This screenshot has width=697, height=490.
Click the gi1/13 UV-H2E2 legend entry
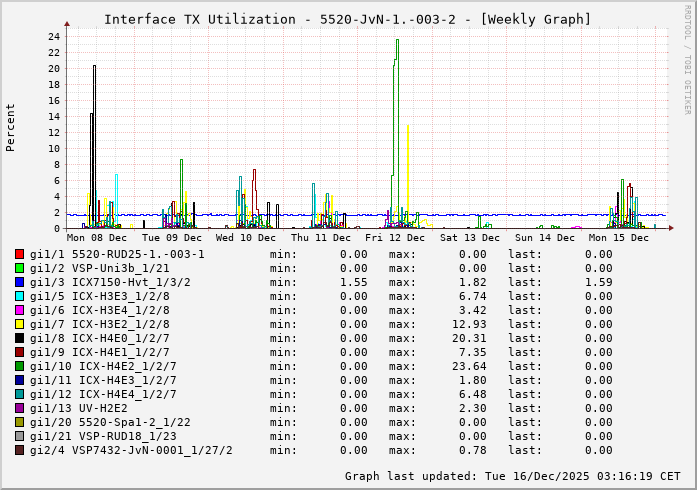(79, 408)
